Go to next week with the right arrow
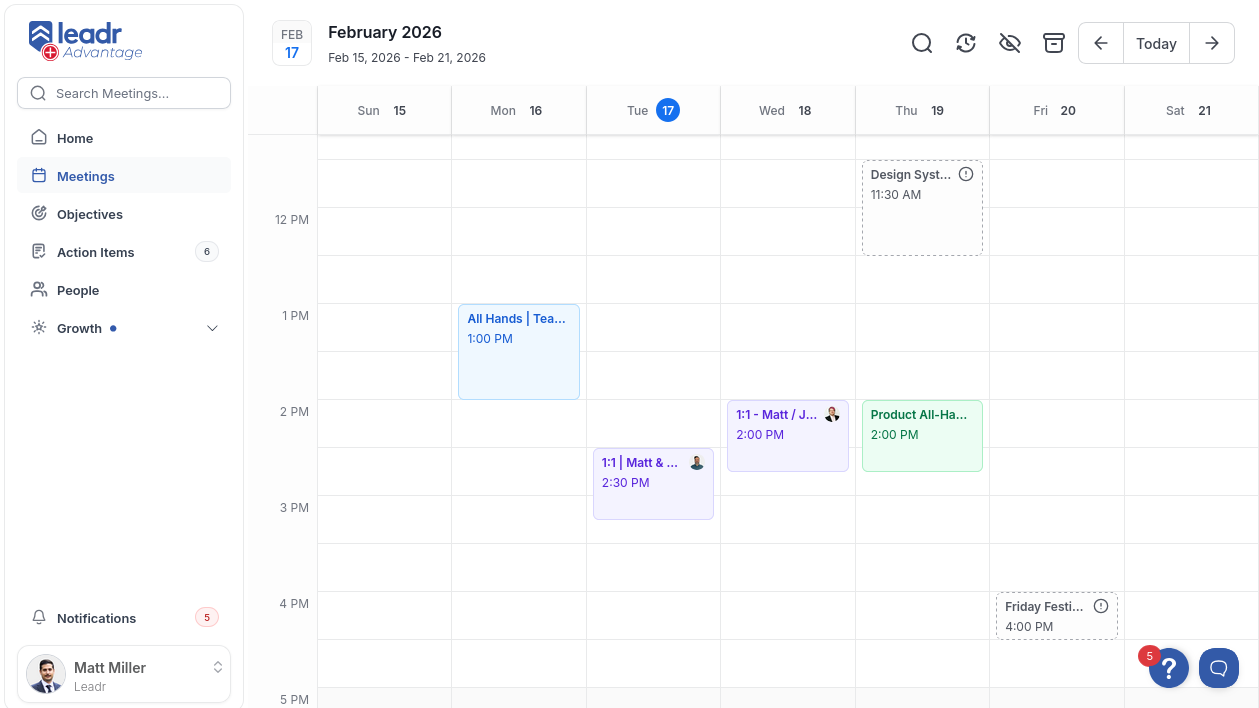The image size is (1259, 708). point(1211,43)
